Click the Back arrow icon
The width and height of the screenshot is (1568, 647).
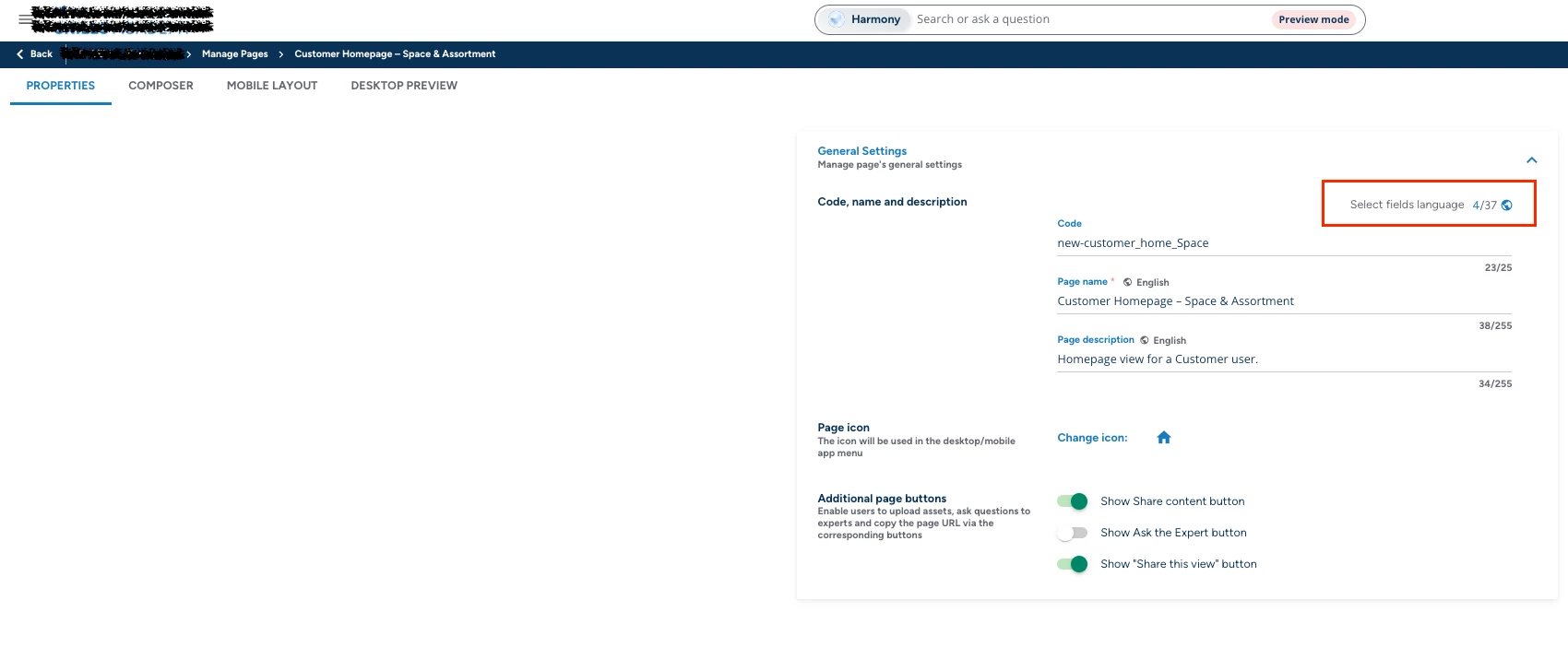(x=20, y=54)
